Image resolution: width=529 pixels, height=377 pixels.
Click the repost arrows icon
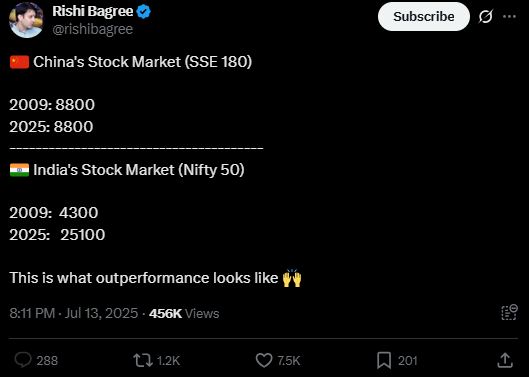pyautogui.click(x=143, y=360)
